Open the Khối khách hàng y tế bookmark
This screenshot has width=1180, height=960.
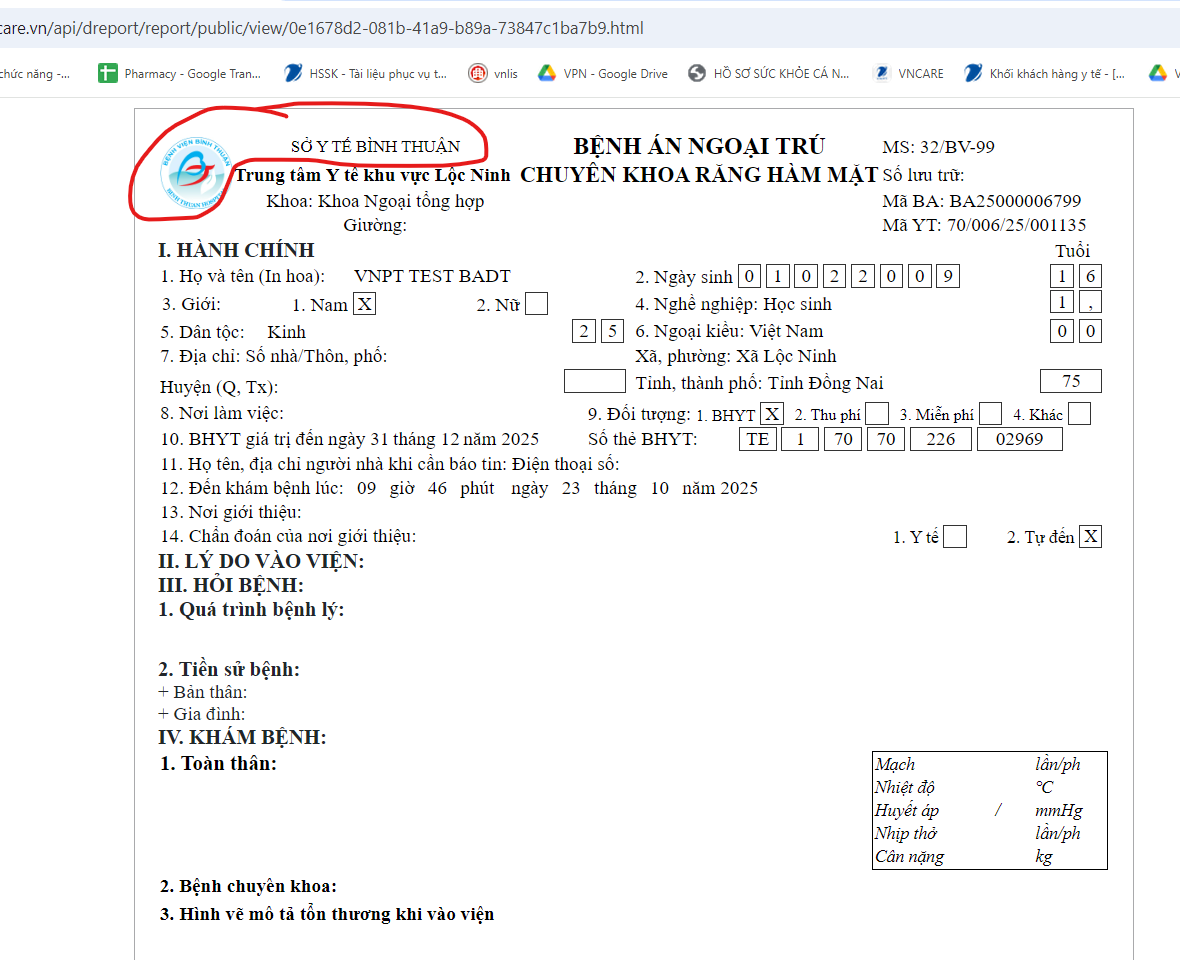1045,73
